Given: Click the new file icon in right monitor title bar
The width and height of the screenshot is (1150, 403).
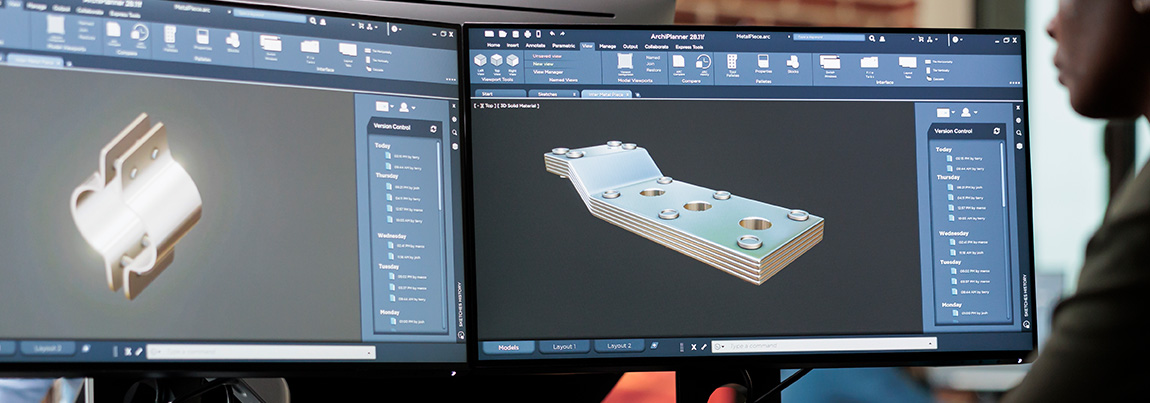Looking at the screenshot, I should [x=489, y=34].
